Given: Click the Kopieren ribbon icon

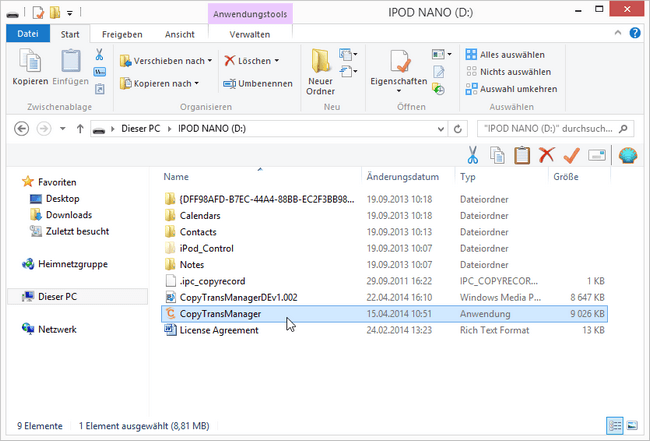Looking at the screenshot, I should click(x=30, y=61).
